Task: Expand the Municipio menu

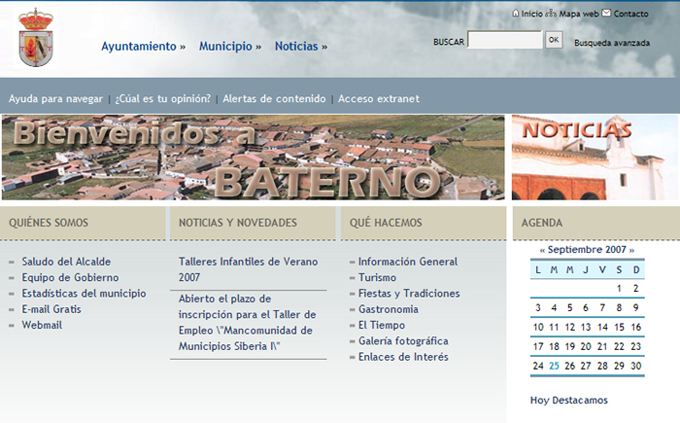Action: [x=230, y=46]
